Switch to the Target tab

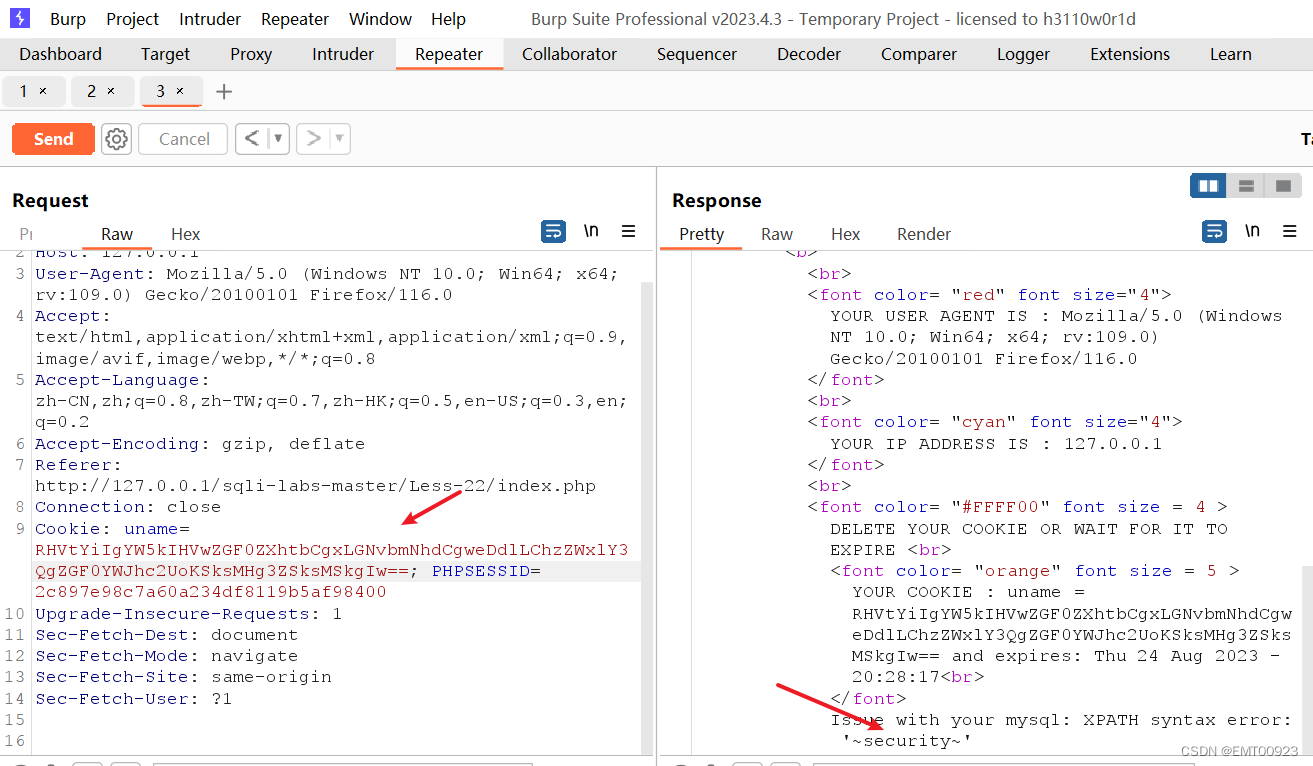(x=165, y=54)
